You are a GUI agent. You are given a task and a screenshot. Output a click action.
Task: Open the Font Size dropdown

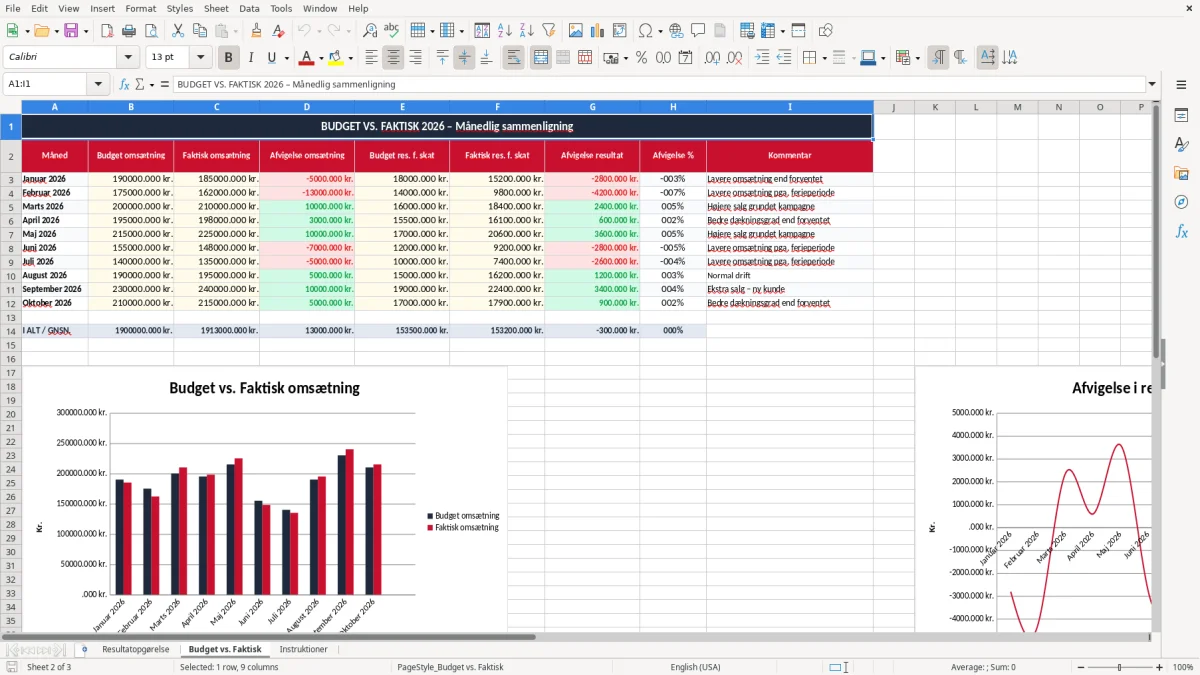[201, 58]
